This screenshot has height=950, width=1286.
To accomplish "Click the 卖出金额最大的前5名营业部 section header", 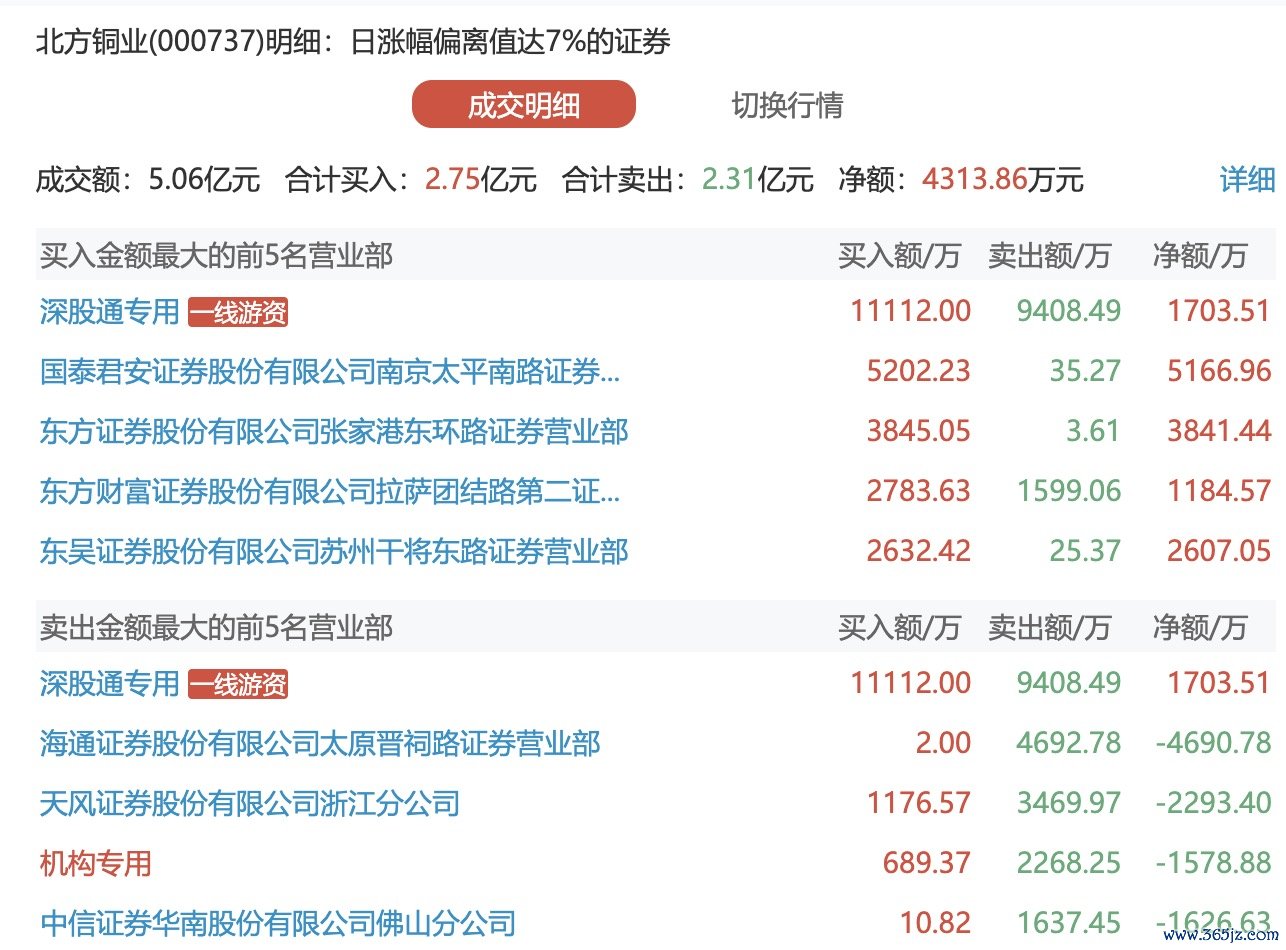I will pyautogui.click(x=216, y=628).
